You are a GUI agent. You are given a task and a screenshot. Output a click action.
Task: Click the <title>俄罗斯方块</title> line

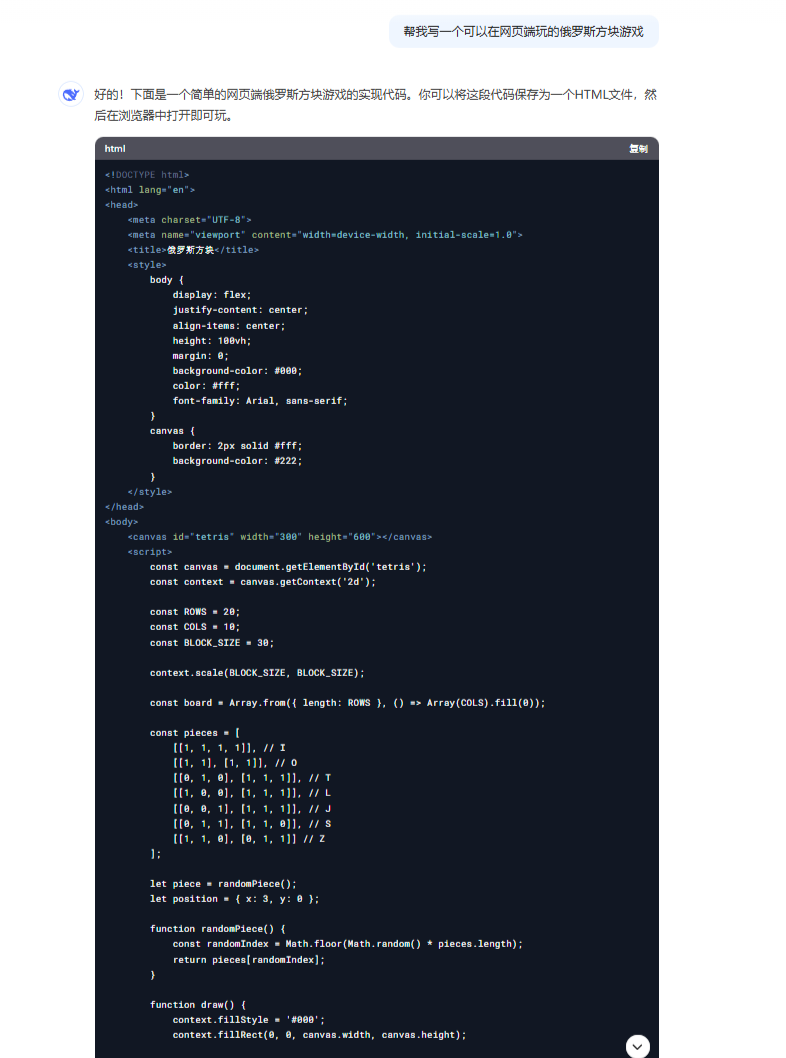(193, 250)
